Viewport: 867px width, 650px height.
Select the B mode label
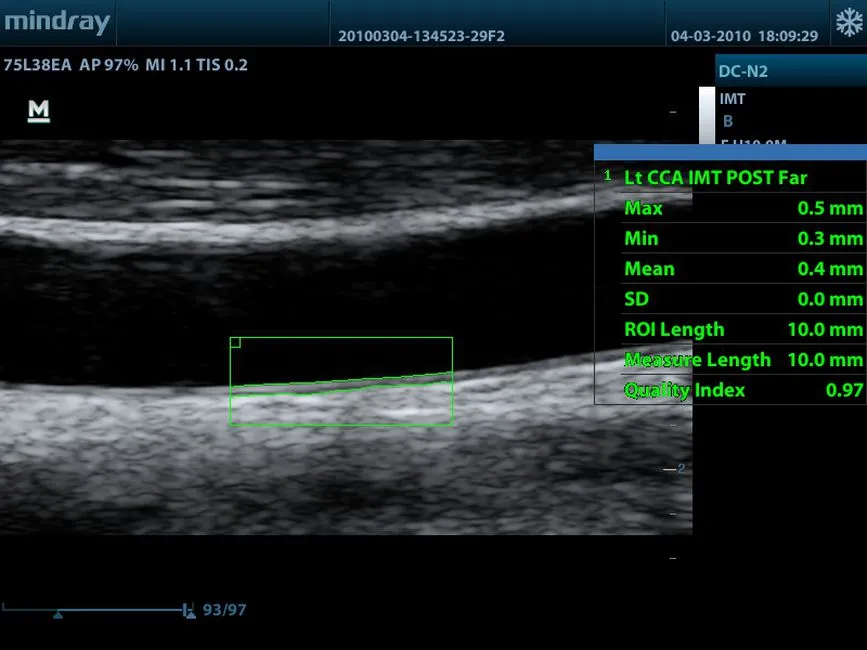click(728, 121)
